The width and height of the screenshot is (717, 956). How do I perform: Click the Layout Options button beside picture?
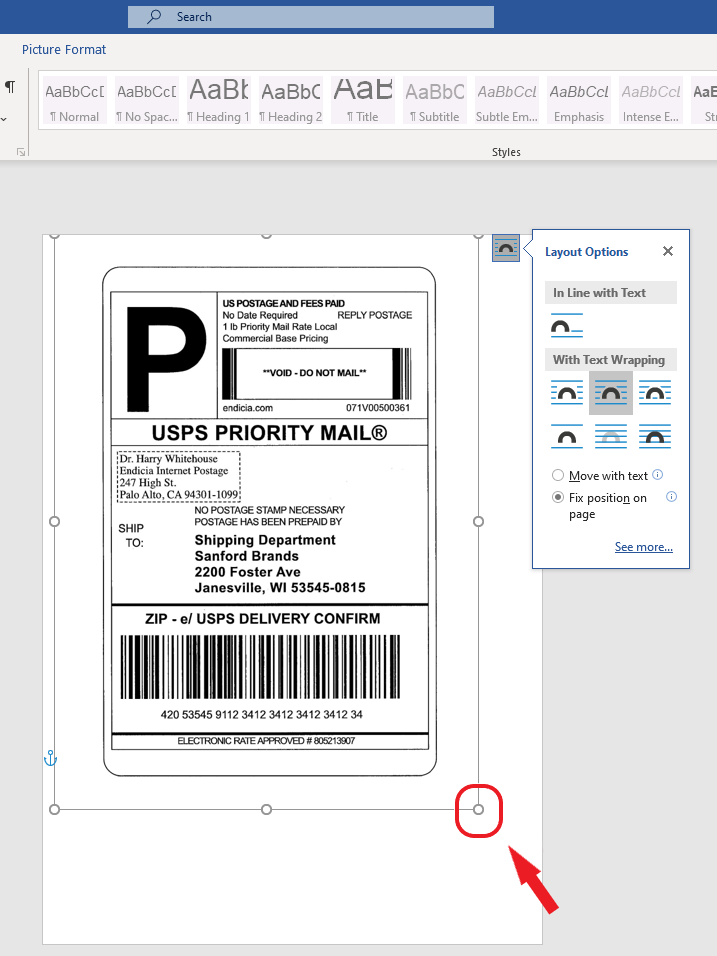(506, 248)
